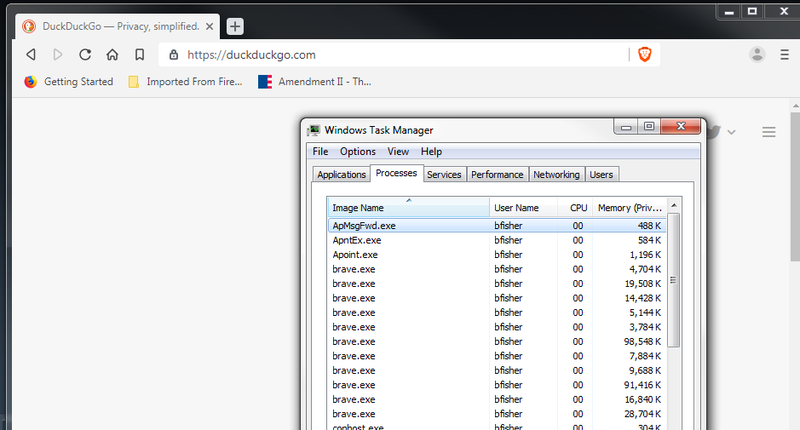Open the Brave Shields lion icon
The height and width of the screenshot is (430, 800).
click(645, 55)
